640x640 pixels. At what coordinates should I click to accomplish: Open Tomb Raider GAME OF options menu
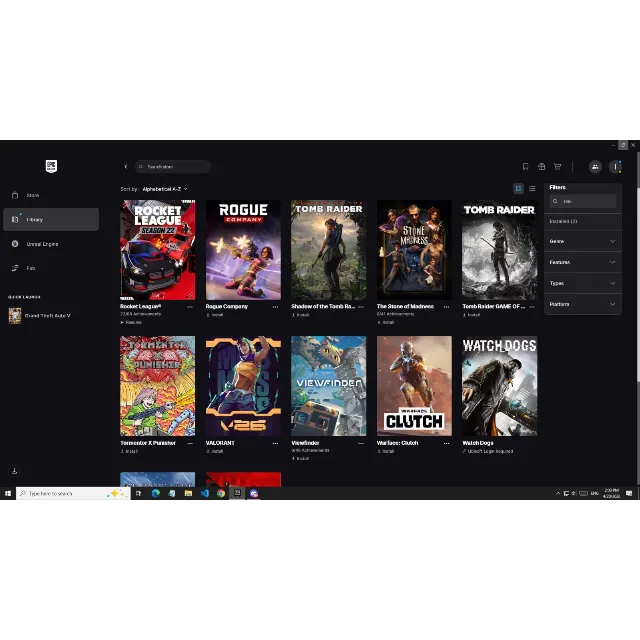(x=532, y=307)
